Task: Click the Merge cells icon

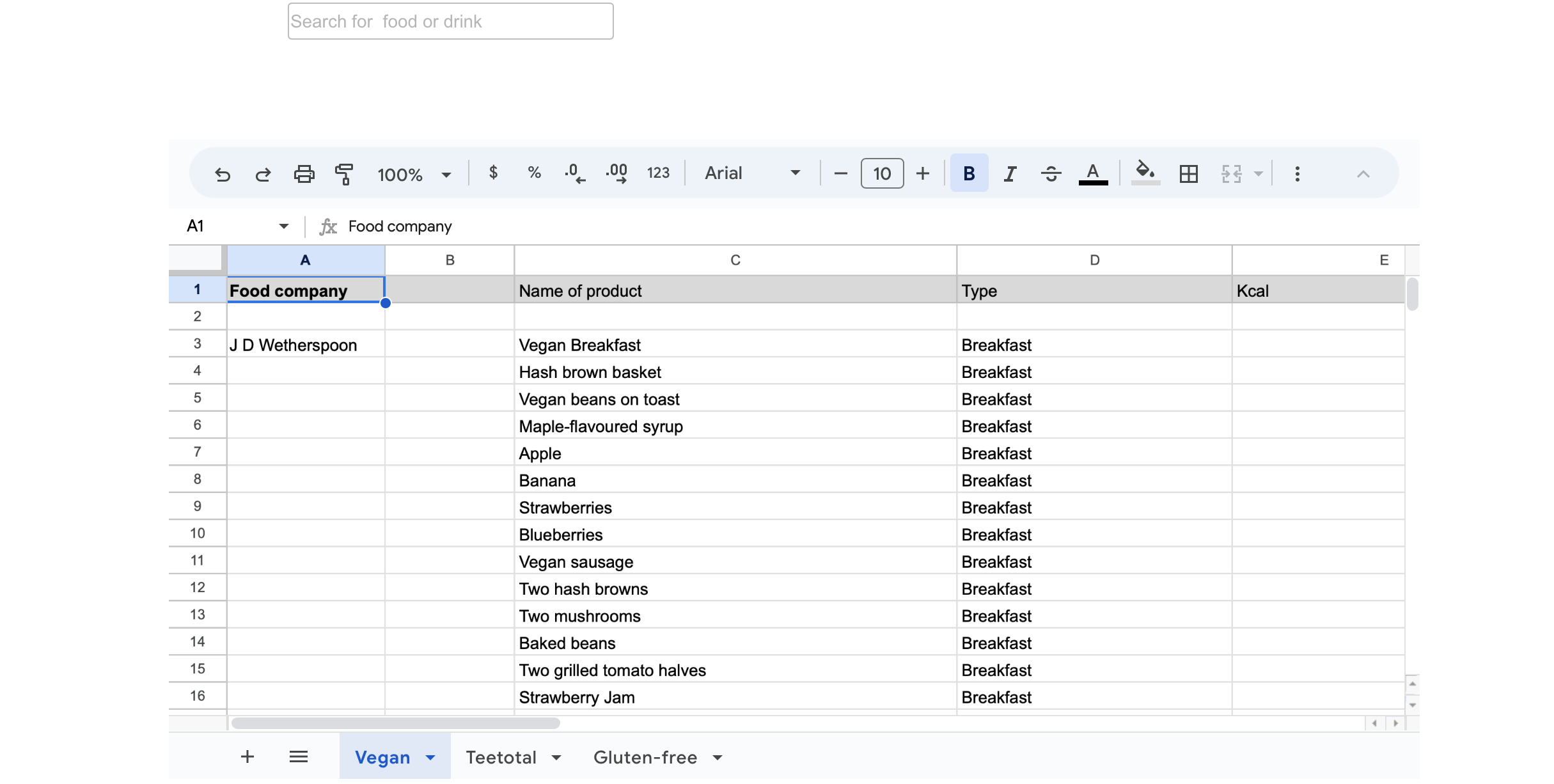Action: (1231, 173)
